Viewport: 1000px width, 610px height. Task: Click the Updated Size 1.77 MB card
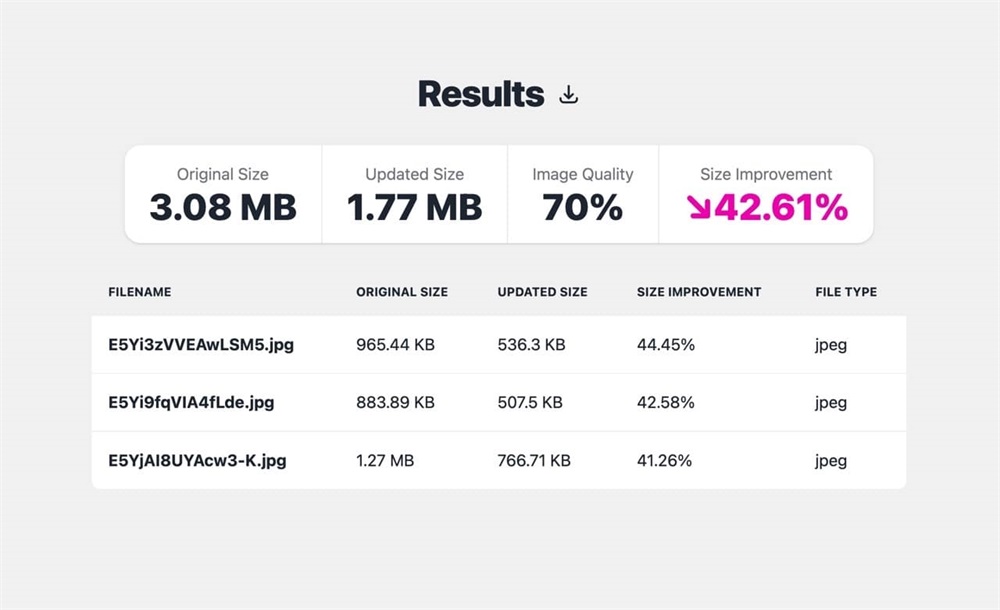(x=415, y=195)
